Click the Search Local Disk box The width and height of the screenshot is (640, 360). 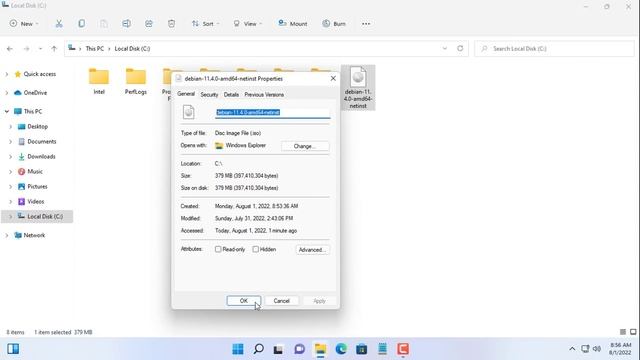point(554,49)
